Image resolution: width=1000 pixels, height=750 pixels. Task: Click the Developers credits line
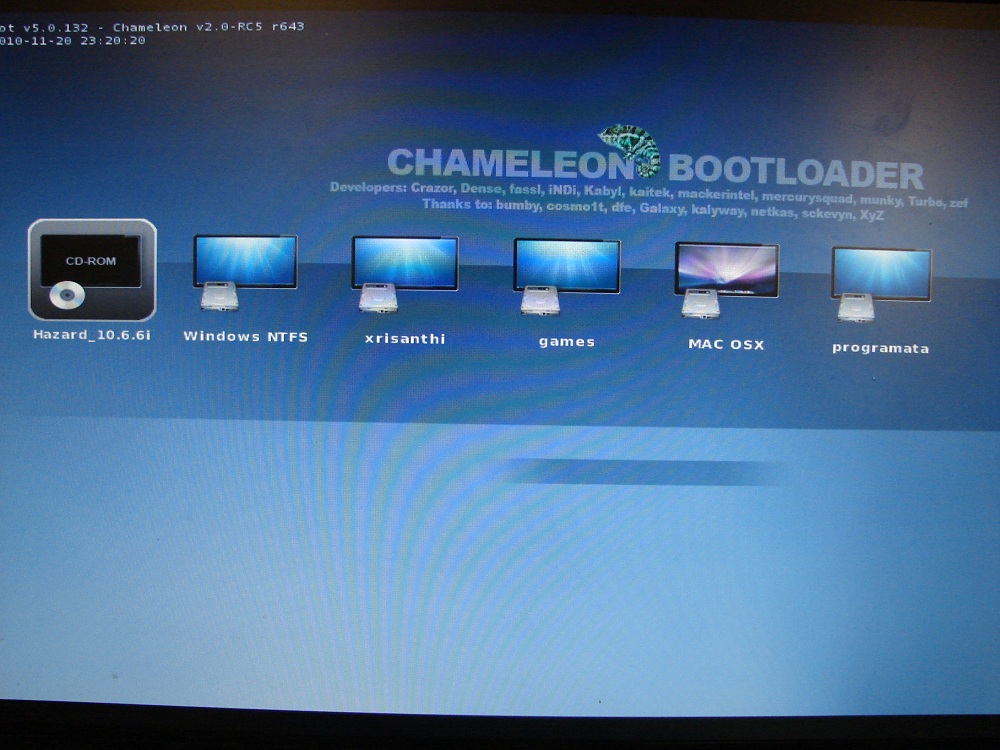pyautogui.click(x=649, y=193)
